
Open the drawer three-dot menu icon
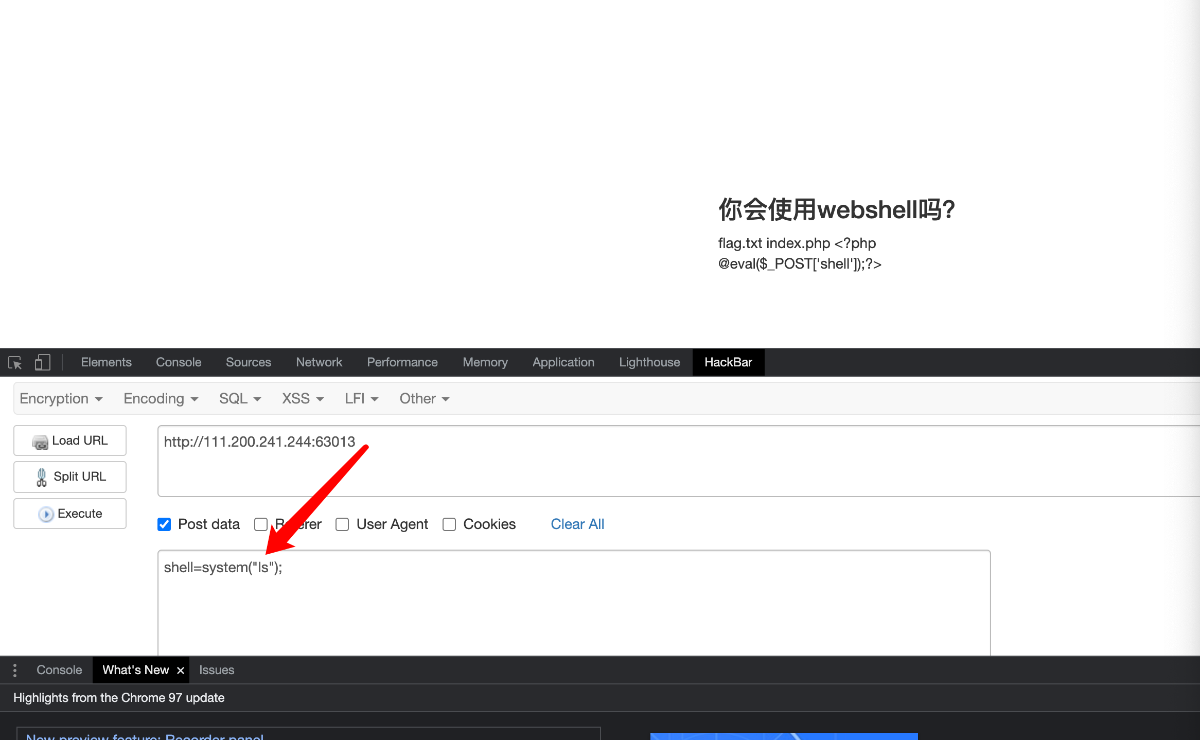click(x=15, y=670)
